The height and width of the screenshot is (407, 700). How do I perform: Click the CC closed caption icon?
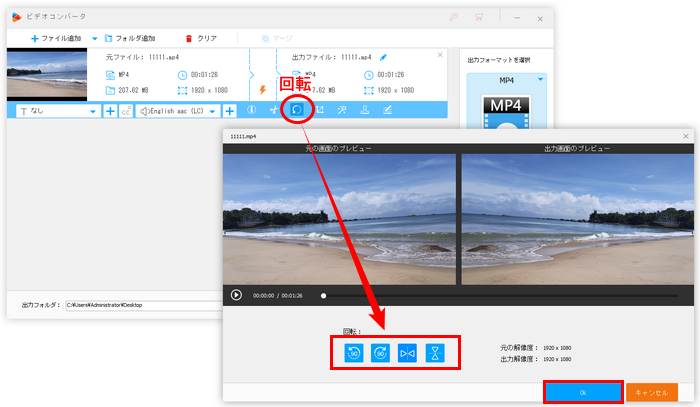click(x=126, y=111)
